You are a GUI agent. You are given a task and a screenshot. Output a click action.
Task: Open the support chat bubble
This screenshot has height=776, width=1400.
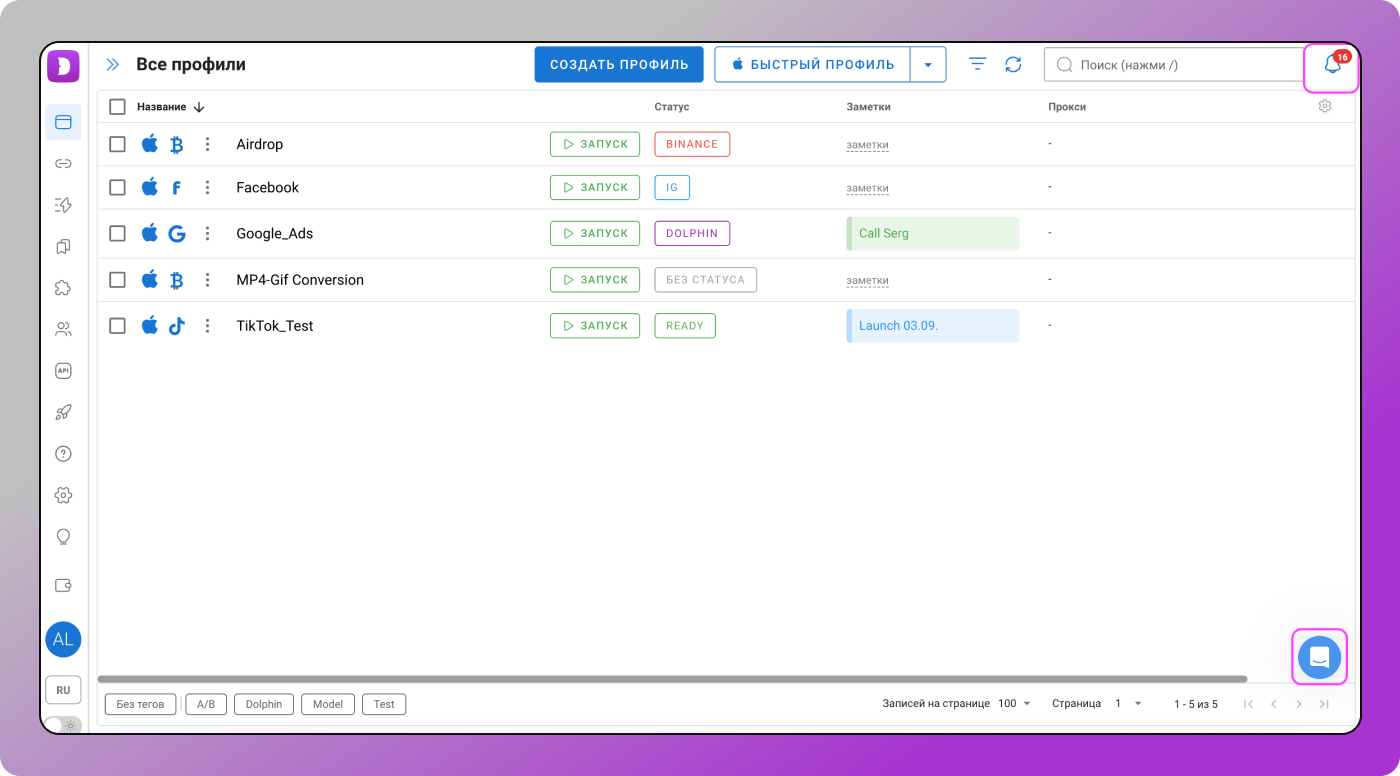pos(1319,657)
